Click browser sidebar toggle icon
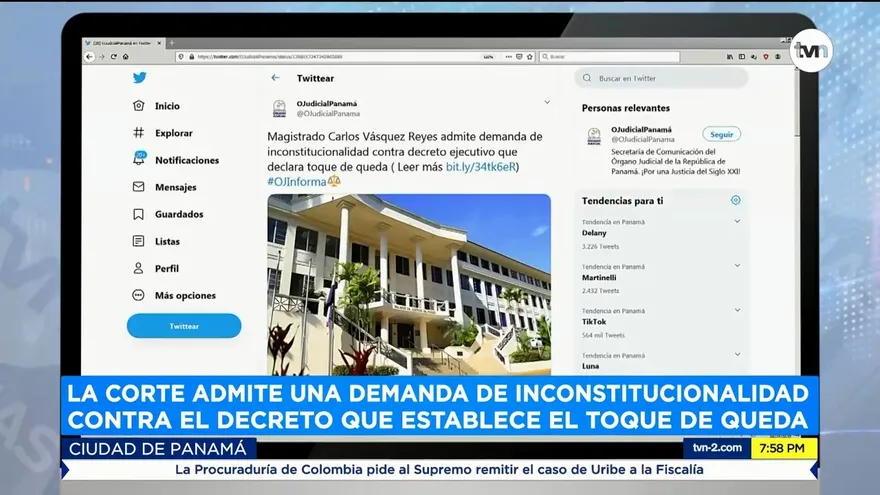Screen dimensions: 880x495 pyautogui.click(x=741, y=57)
